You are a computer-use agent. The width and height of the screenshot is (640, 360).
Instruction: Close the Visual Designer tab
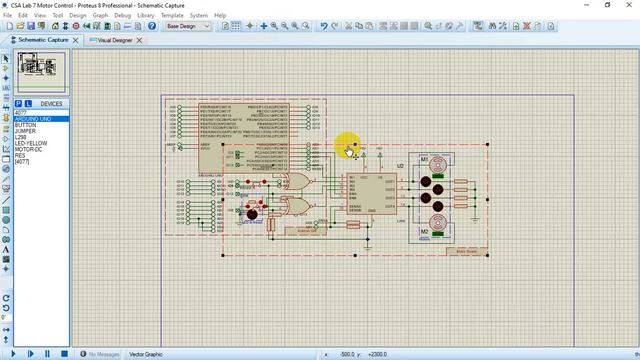click(x=139, y=40)
